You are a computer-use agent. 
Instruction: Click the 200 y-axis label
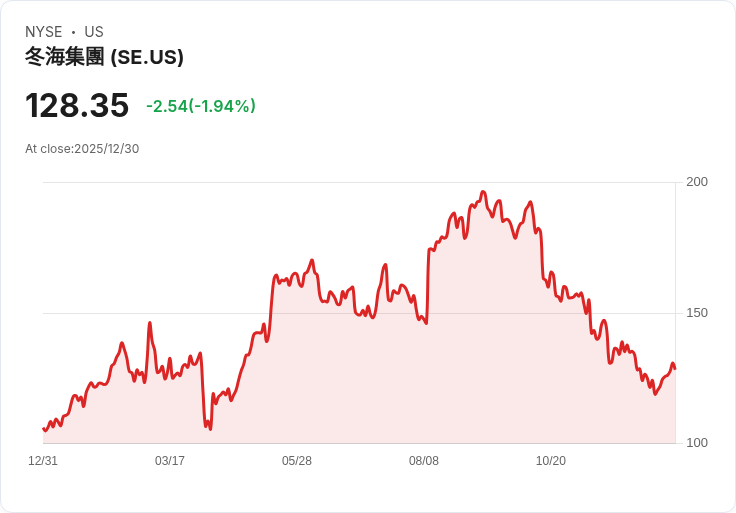[697, 182]
